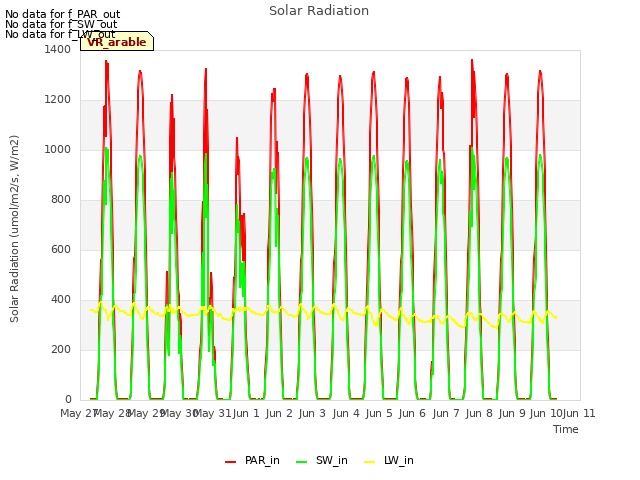The width and height of the screenshot is (640, 480).
Task: Click the 400 y-axis tick label
Action: (61, 300)
